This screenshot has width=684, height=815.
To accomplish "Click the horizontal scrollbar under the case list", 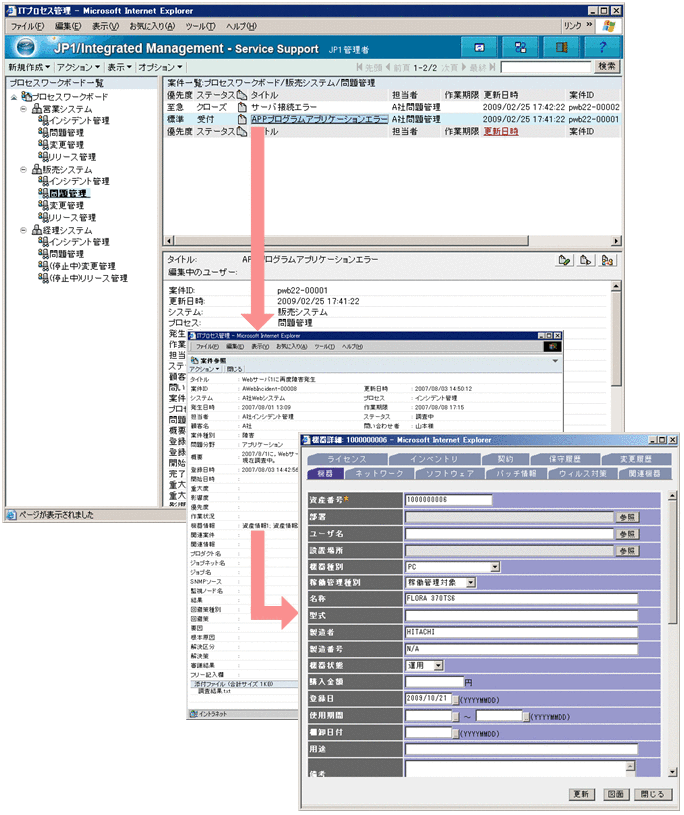I will 392,241.
